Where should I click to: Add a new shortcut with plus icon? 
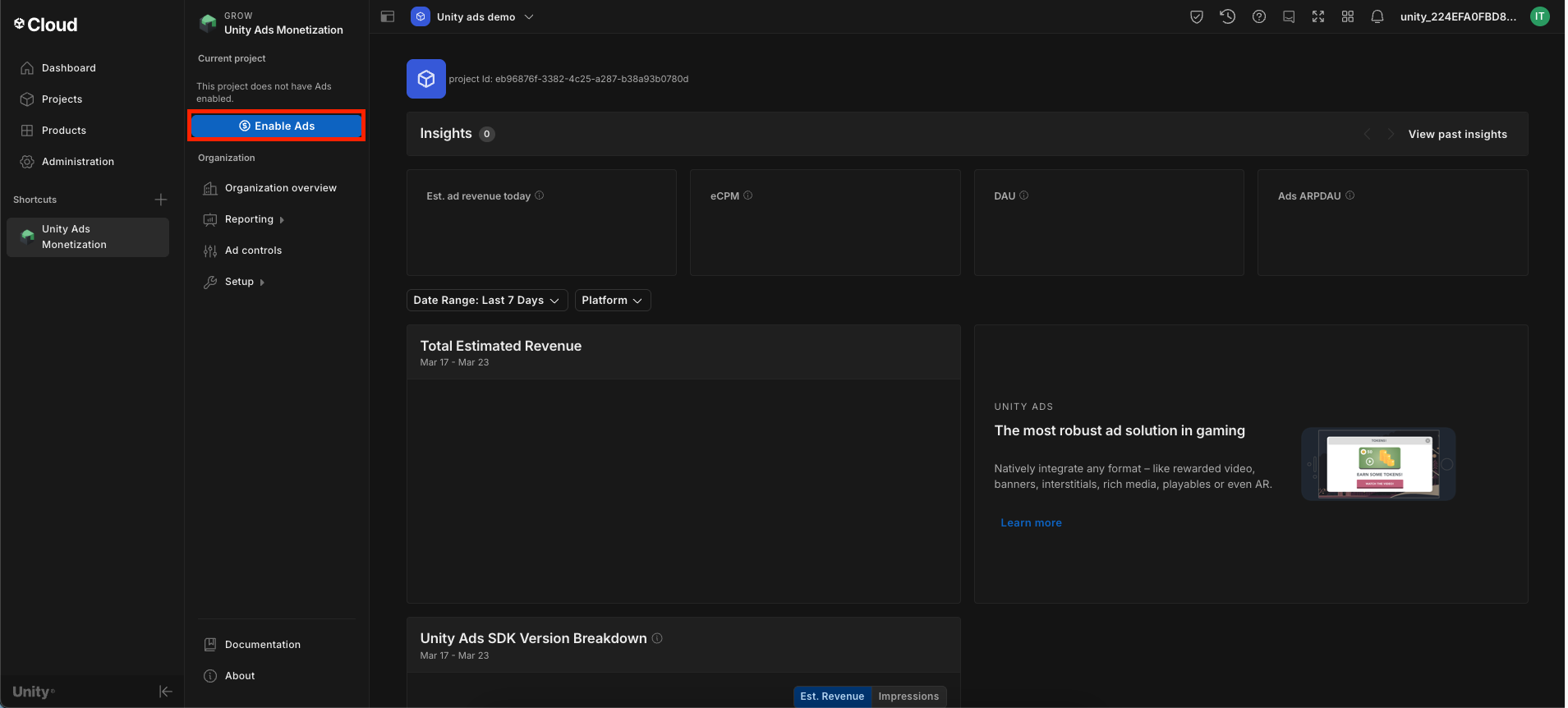[161, 200]
